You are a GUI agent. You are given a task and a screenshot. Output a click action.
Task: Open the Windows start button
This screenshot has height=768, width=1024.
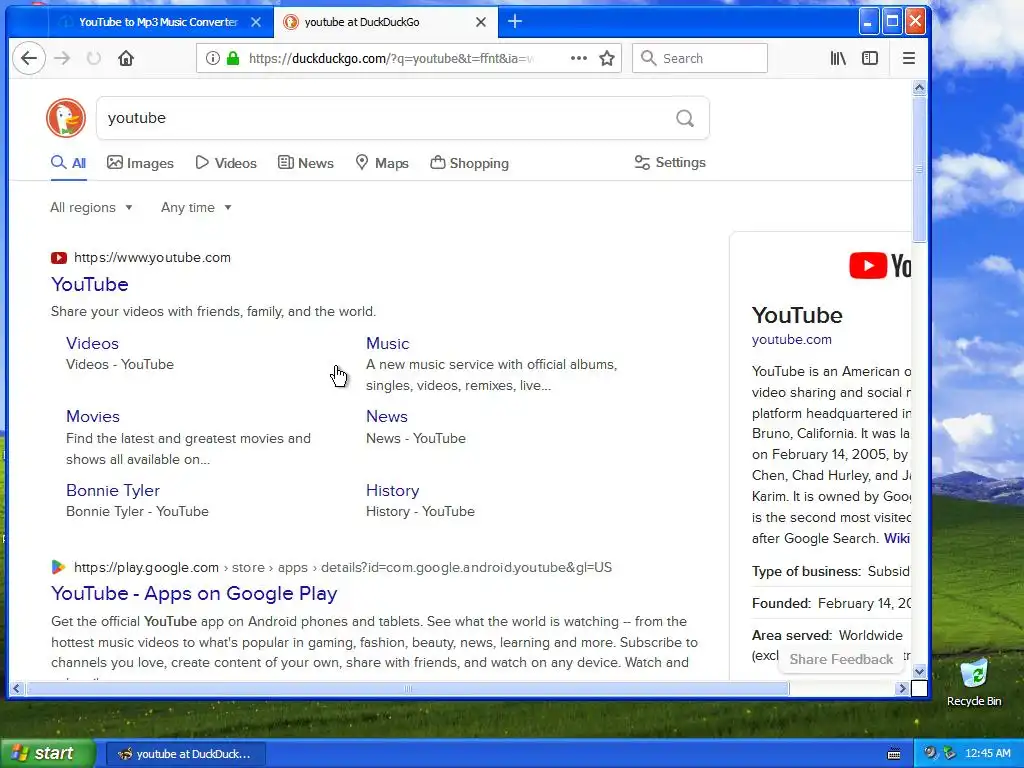(47, 753)
